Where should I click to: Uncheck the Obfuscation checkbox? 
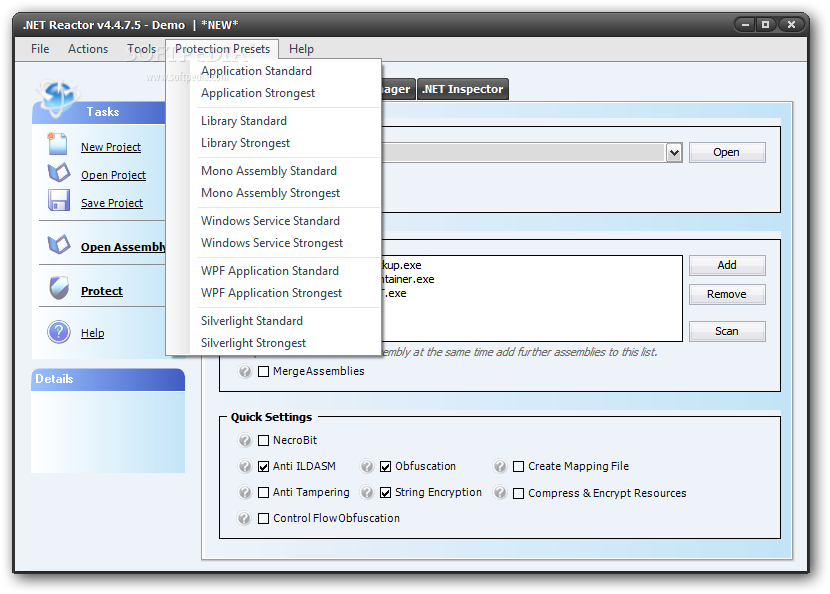[385, 466]
